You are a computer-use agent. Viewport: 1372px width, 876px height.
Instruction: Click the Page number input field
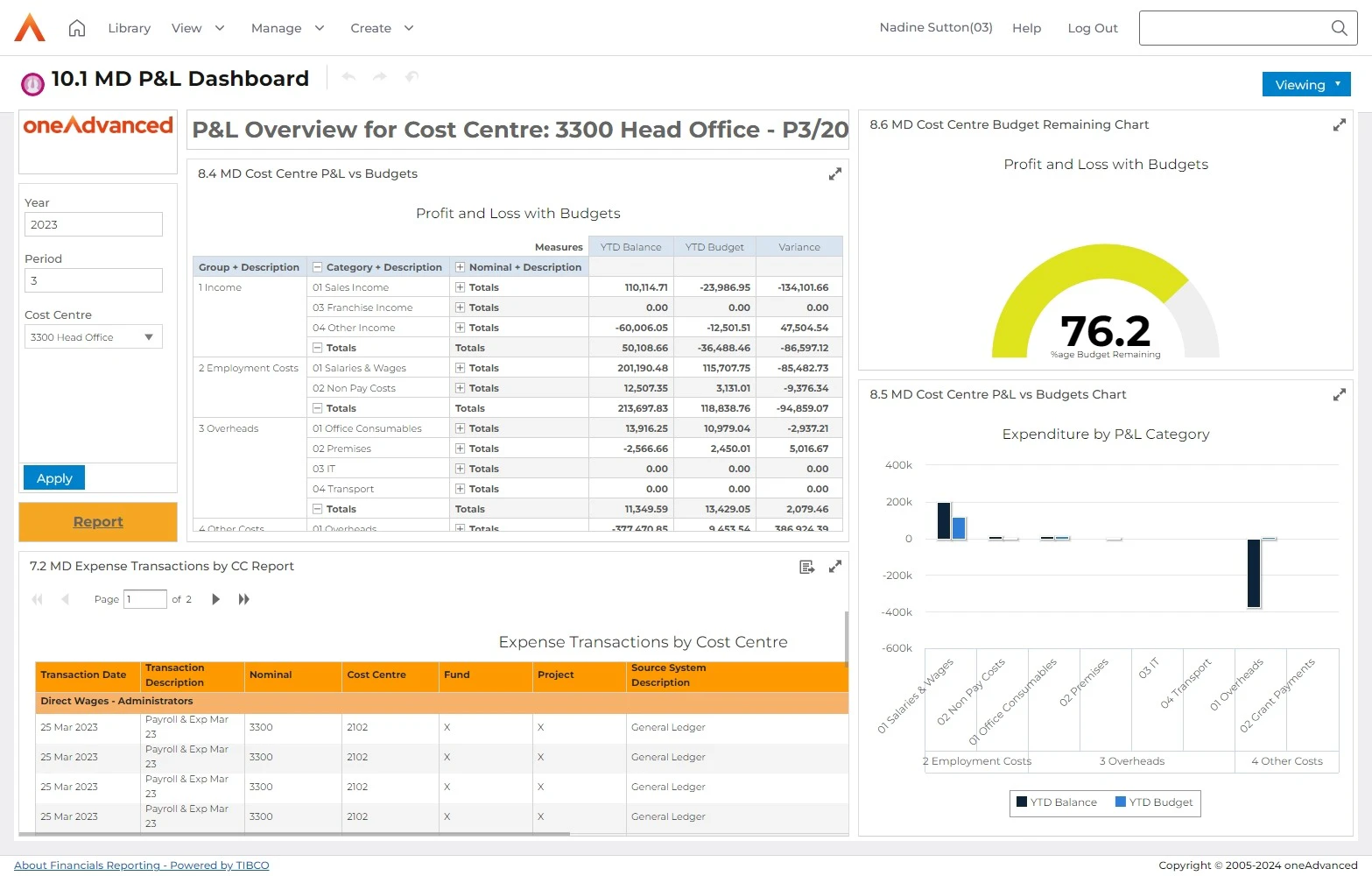(x=144, y=599)
